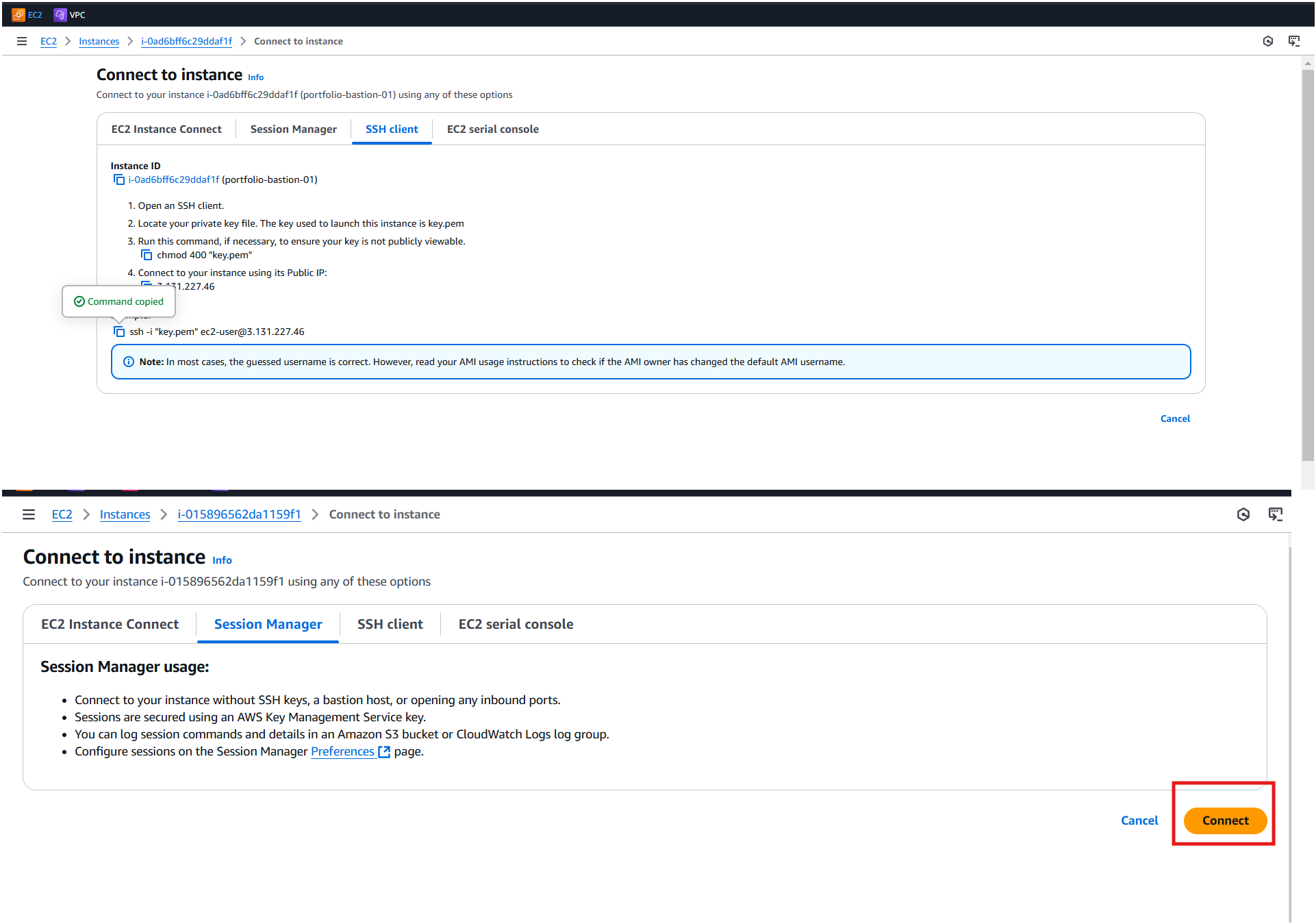Screen dimensions: 1316x924
Task: Click the orange Connect button
Action: coord(1225,820)
